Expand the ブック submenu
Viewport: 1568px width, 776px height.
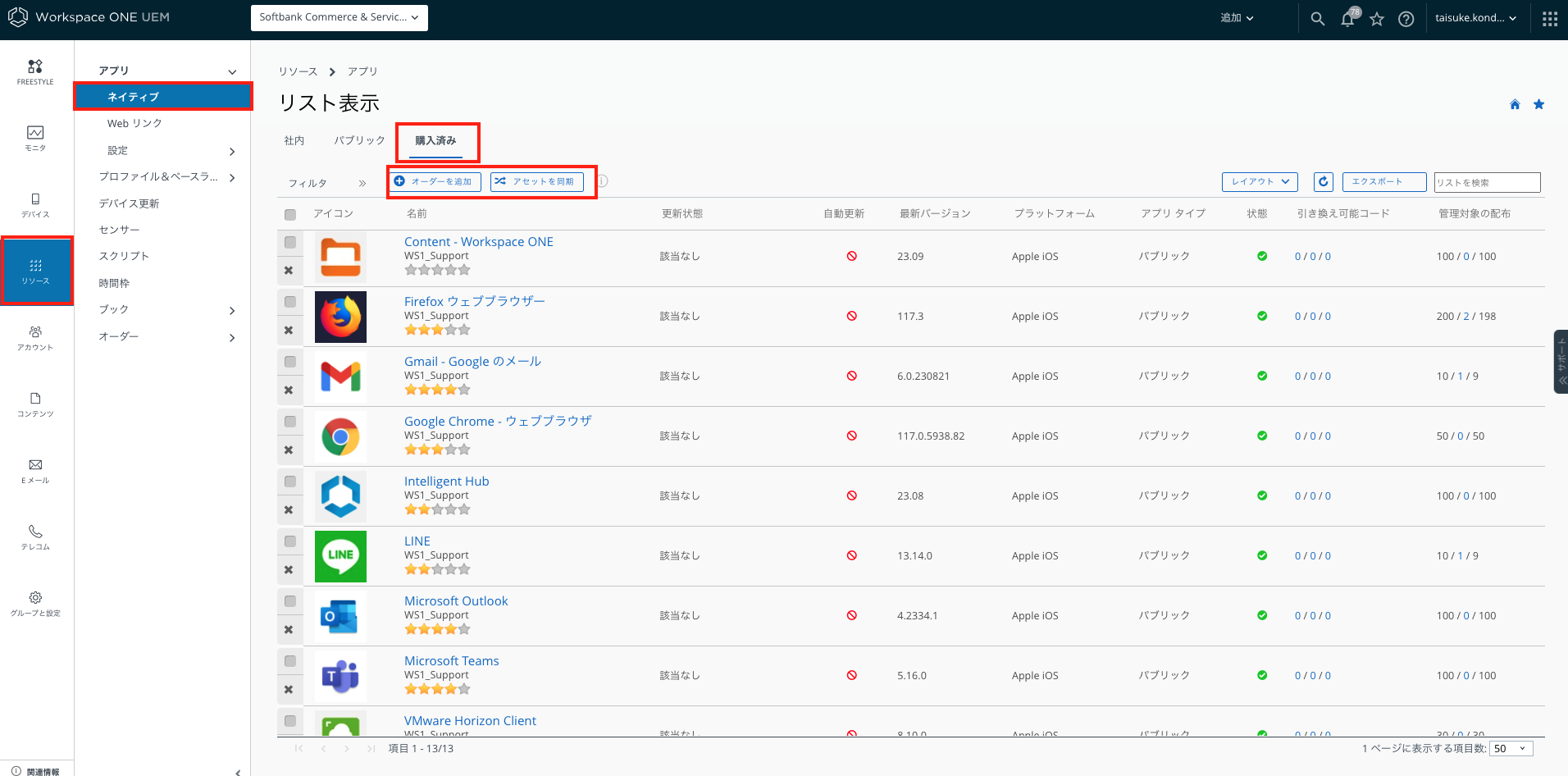tap(232, 311)
